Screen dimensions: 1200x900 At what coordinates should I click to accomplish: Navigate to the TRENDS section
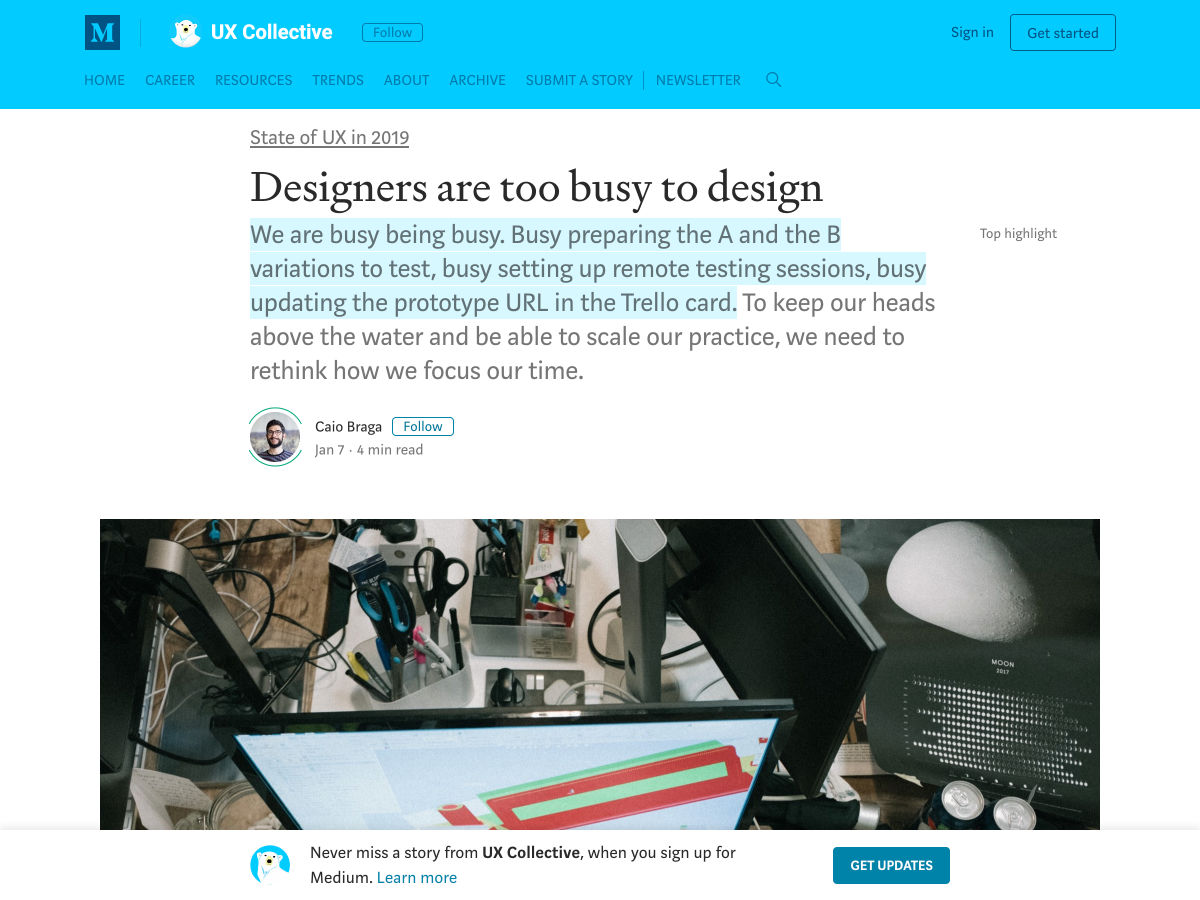(338, 80)
